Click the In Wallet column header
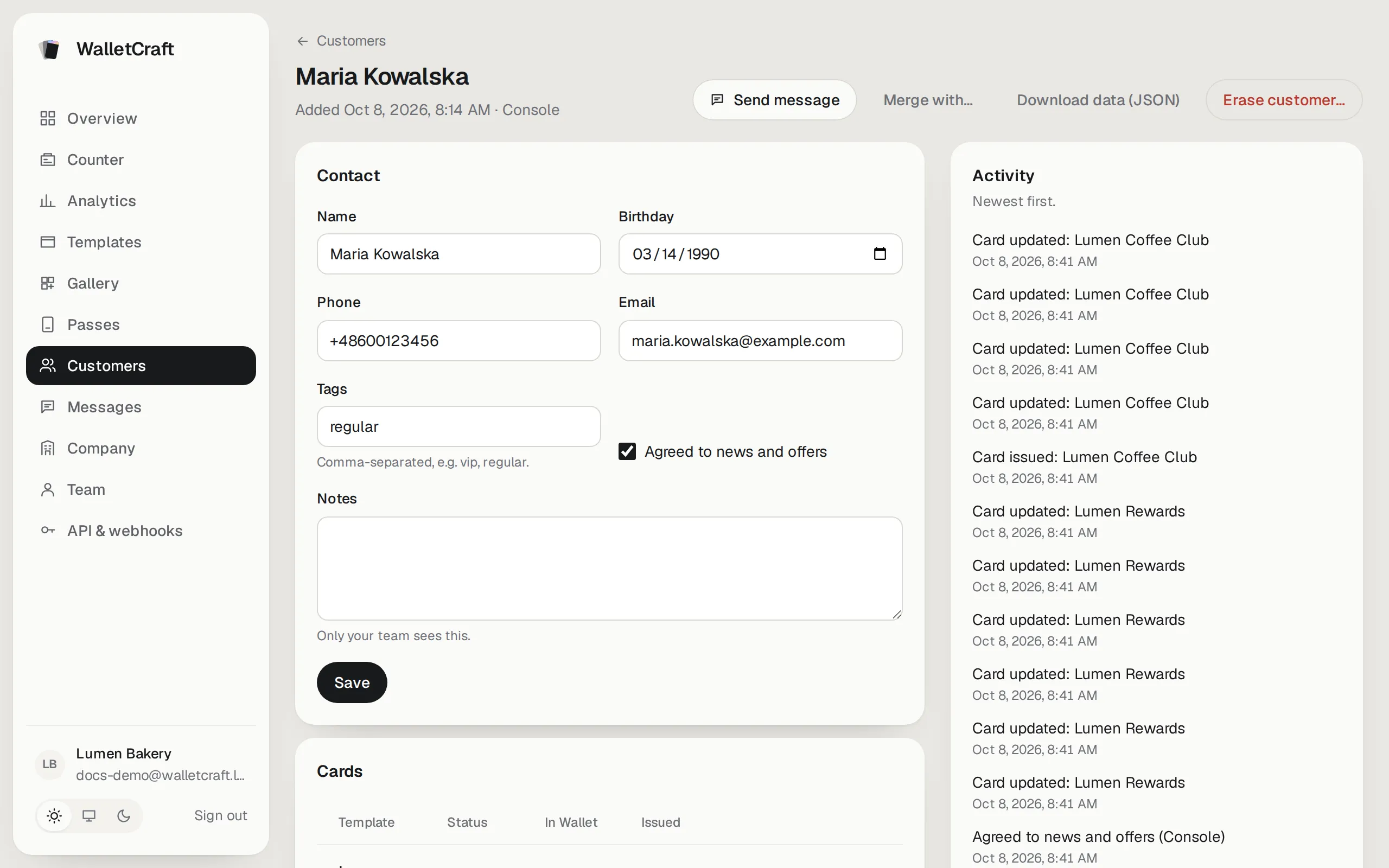This screenshot has width=1389, height=868. tap(571, 822)
